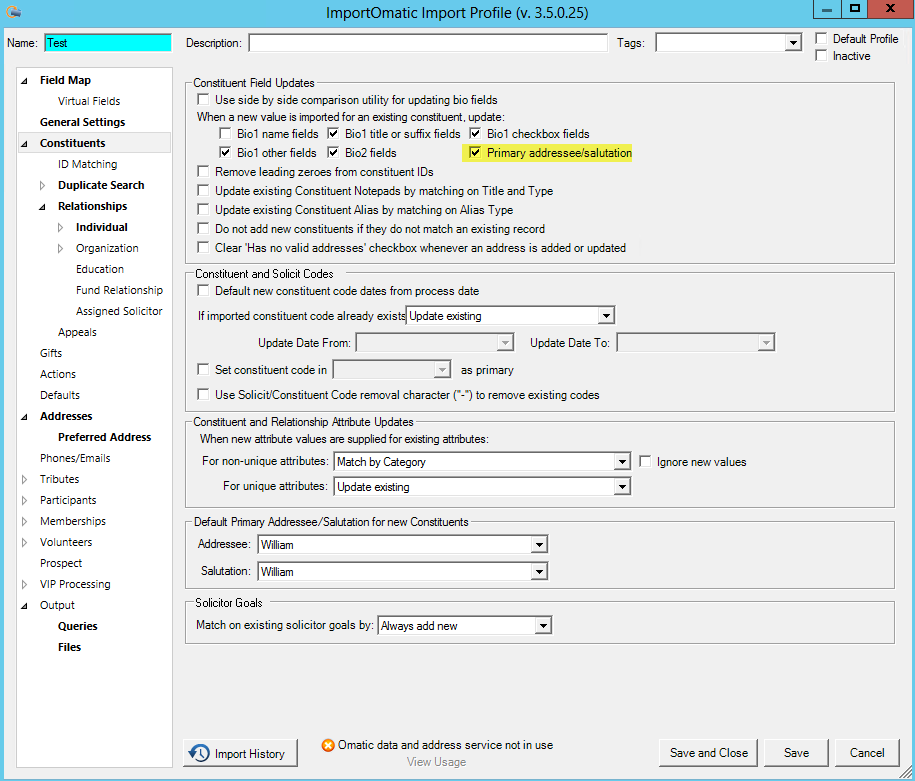Open the imported constituent code exists dropdown
The width and height of the screenshot is (915, 781).
pyautogui.click(x=604, y=315)
